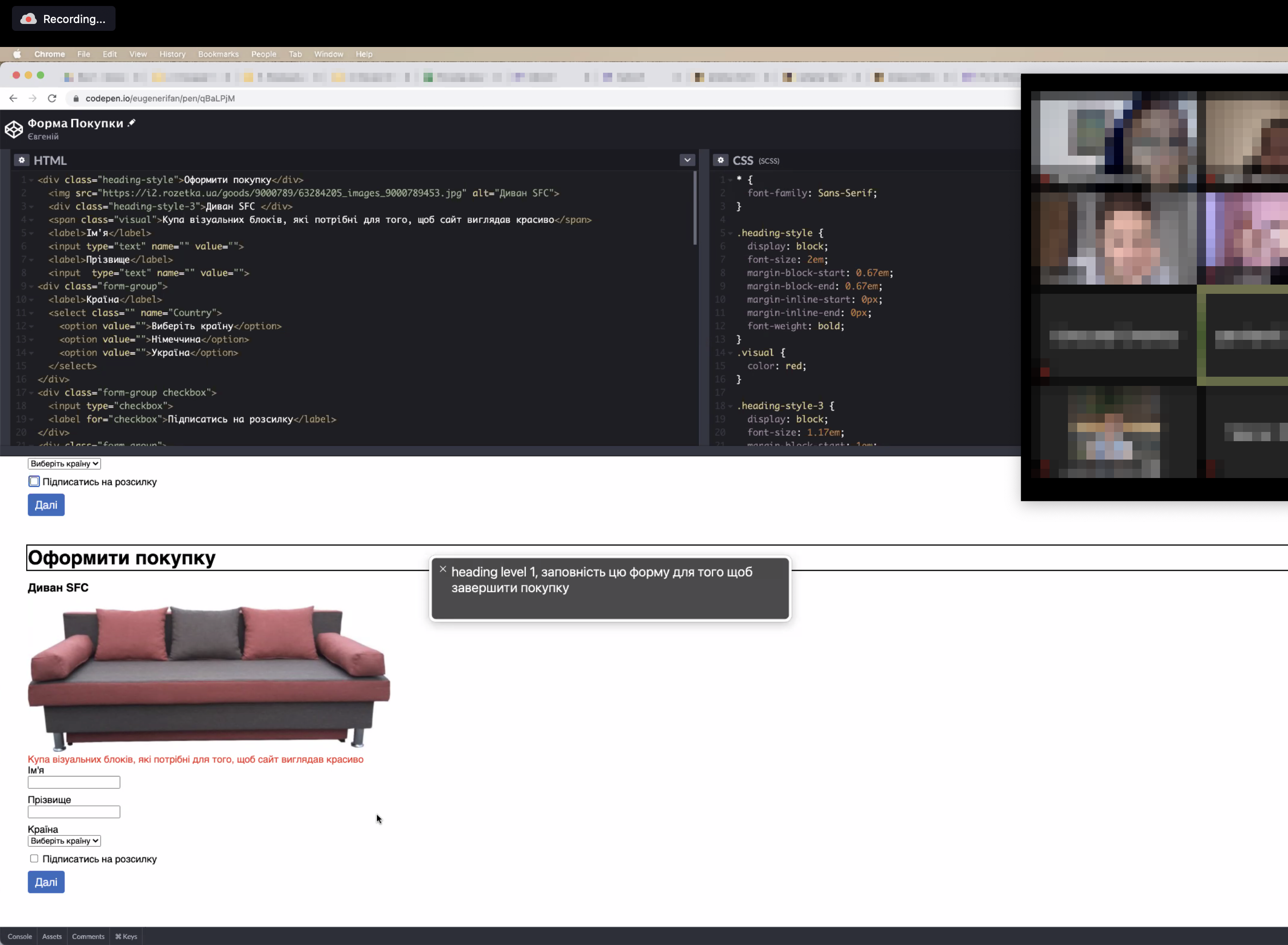Open the Apple menu

(17, 54)
